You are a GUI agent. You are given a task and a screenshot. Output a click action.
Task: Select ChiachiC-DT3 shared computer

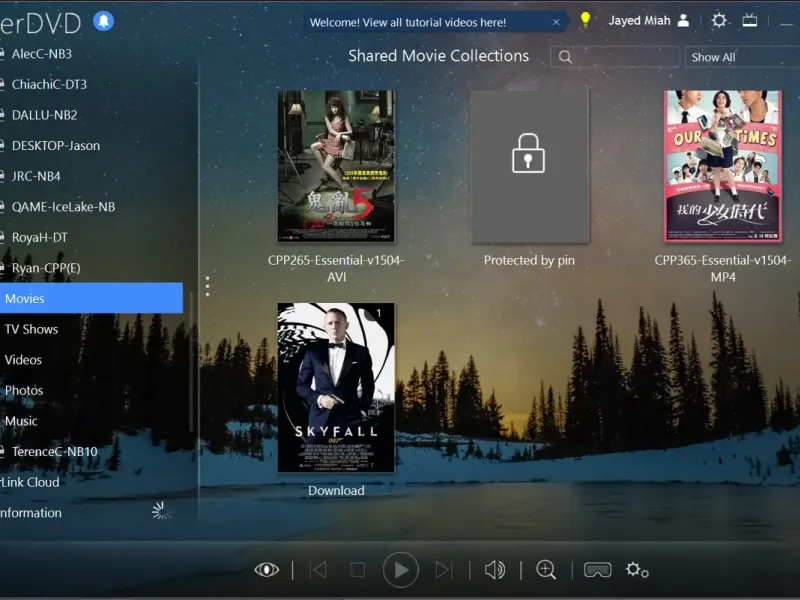[49, 84]
